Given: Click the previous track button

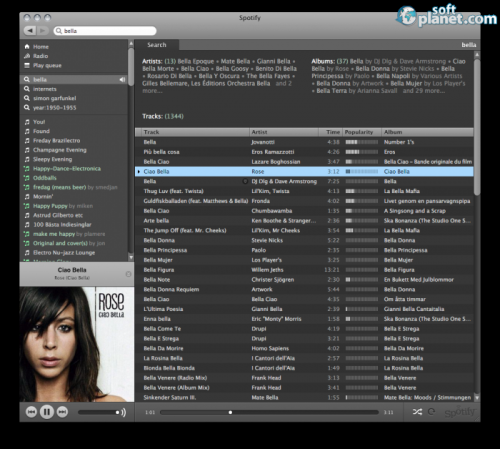Looking at the screenshot, I should click(x=31, y=412).
